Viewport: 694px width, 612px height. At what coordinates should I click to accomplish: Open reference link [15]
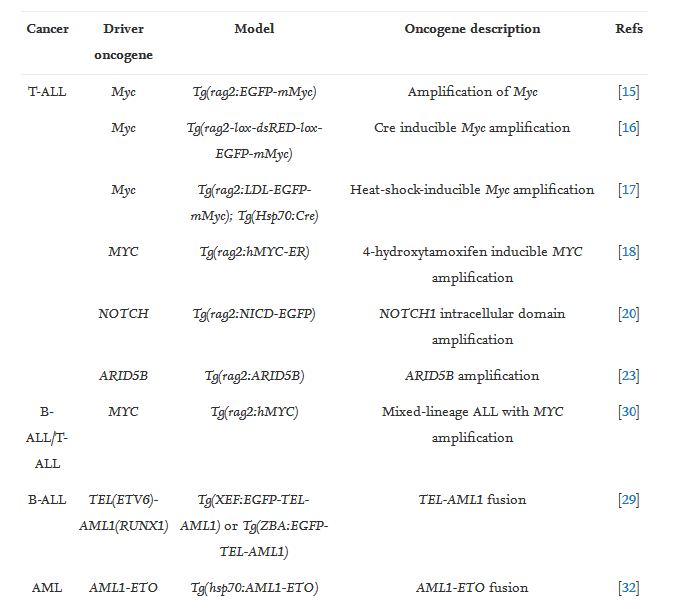coord(629,92)
